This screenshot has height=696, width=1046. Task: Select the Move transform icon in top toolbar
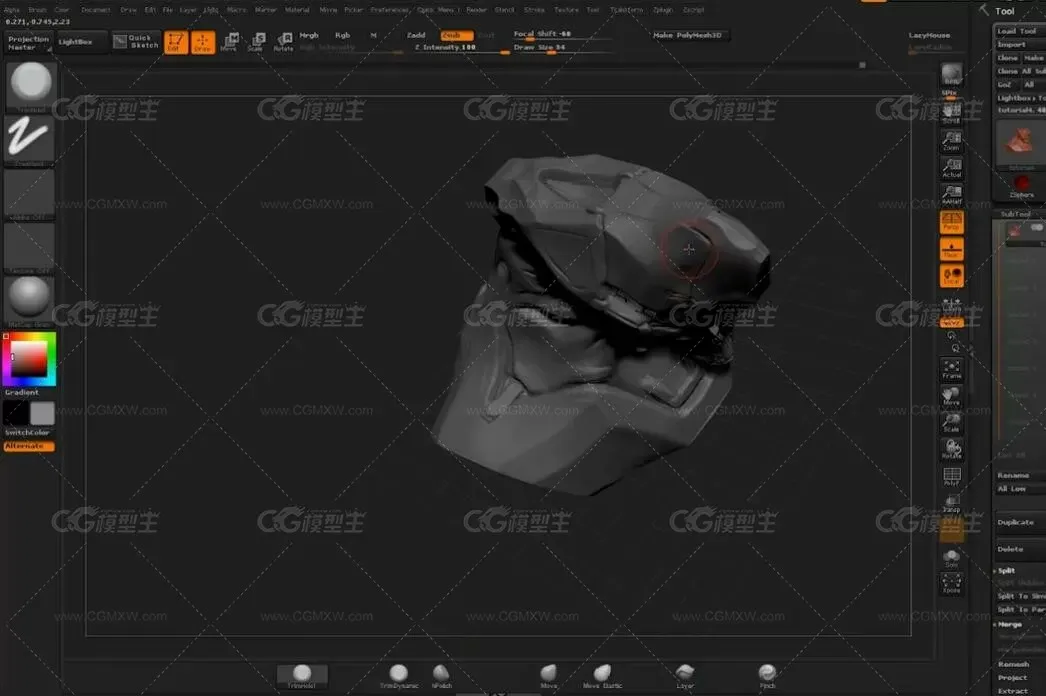click(229, 42)
